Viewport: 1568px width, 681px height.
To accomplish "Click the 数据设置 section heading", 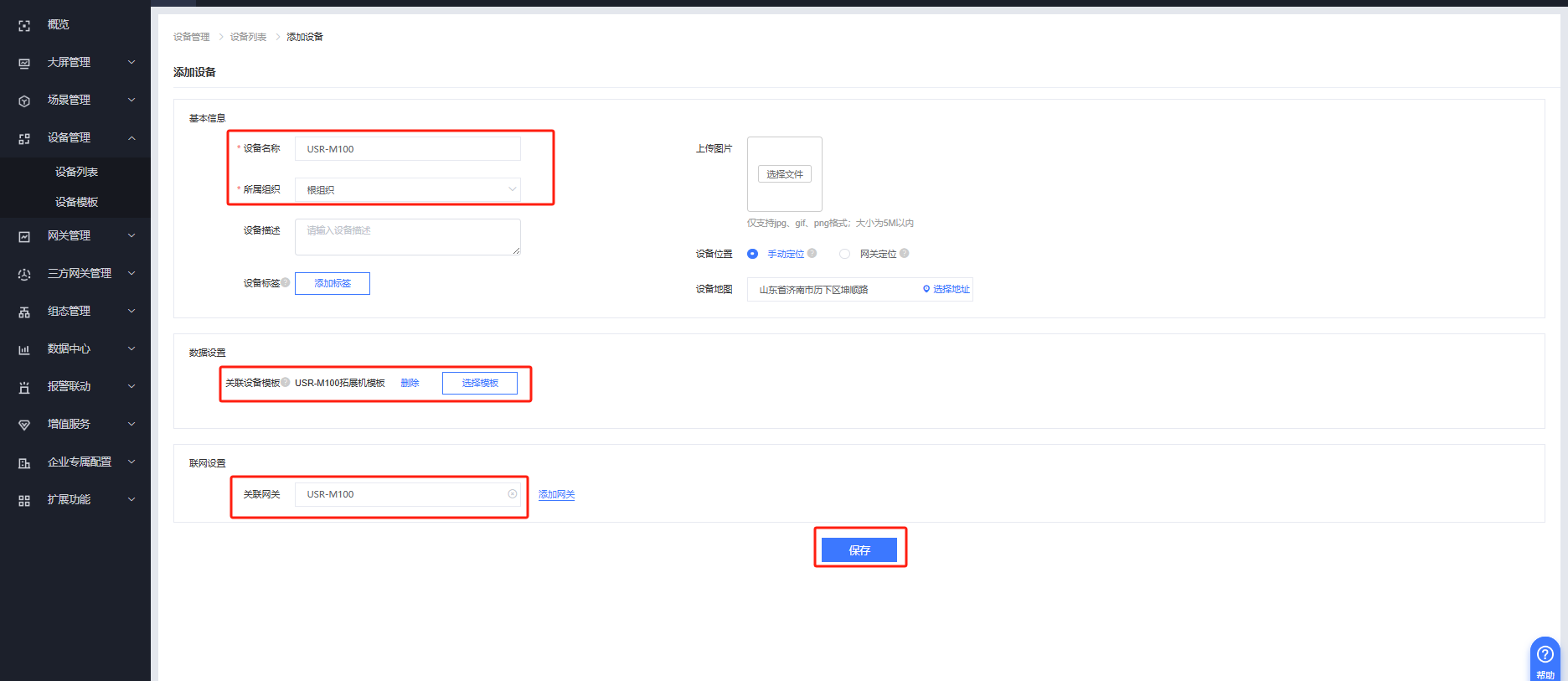I will click(208, 353).
